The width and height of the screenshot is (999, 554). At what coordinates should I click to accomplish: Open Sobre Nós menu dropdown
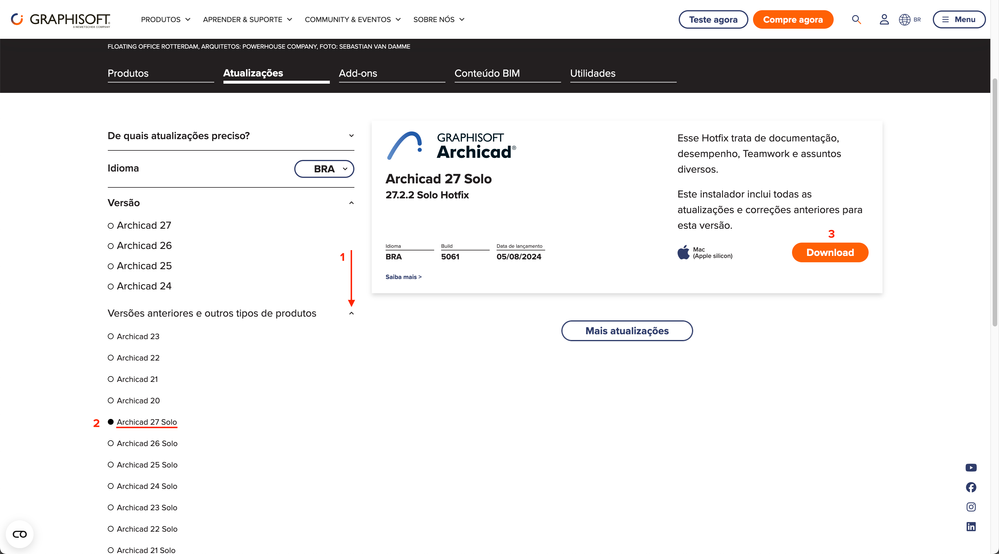[x=438, y=20]
